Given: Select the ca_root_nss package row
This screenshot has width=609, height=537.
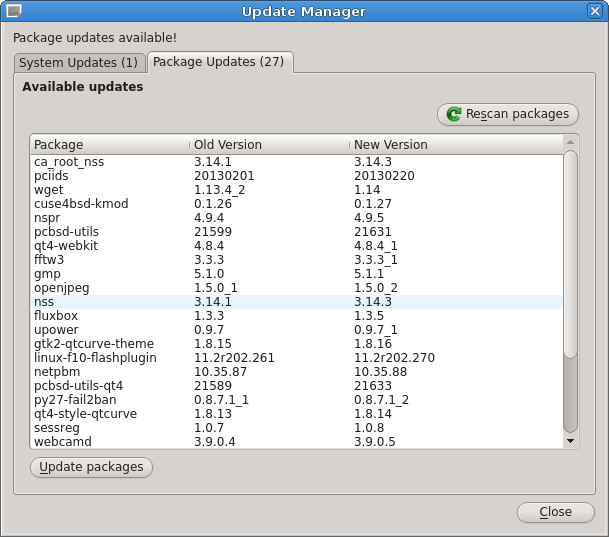Looking at the screenshot, I should 296,162.
